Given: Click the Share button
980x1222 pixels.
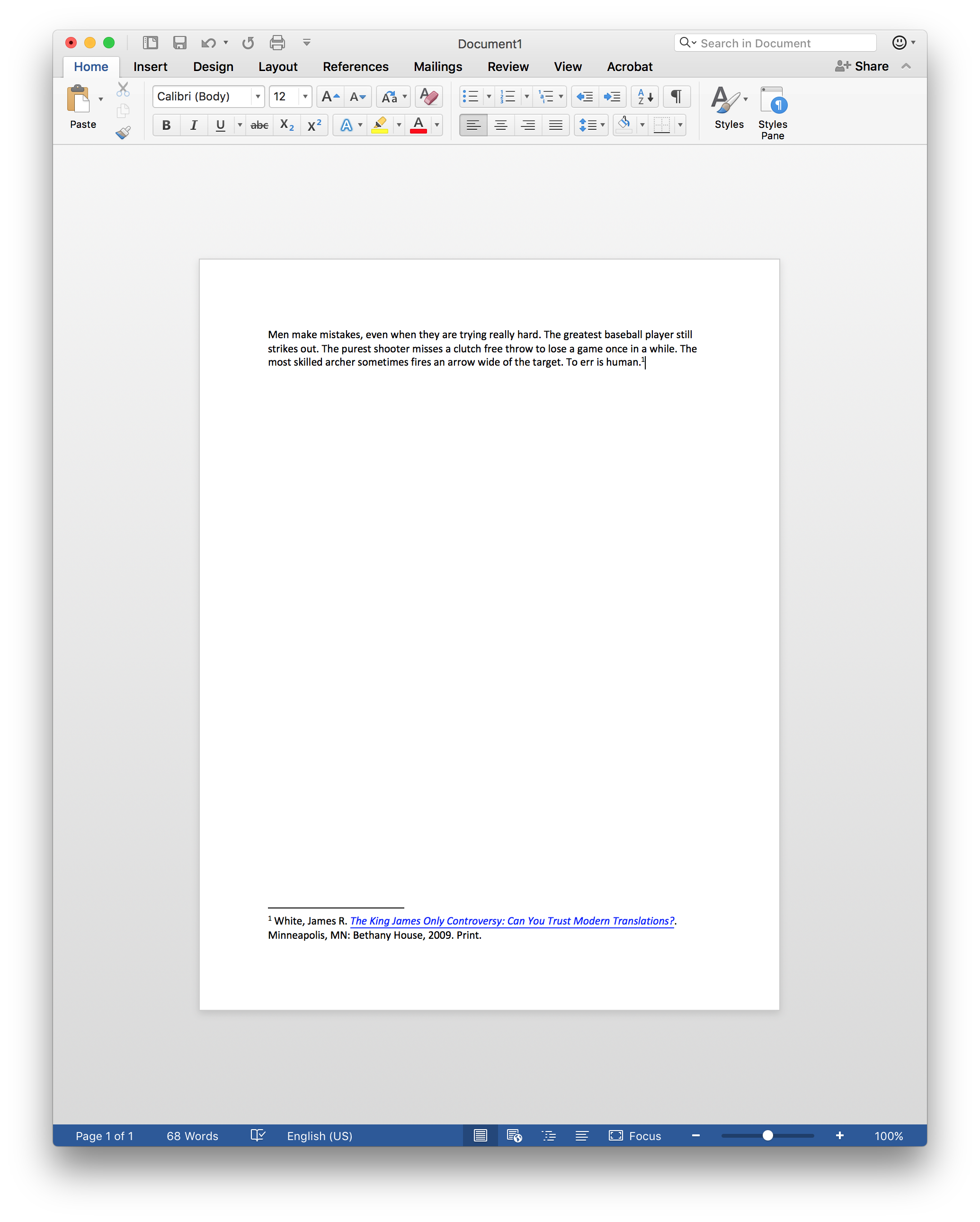Looking at the screenshot, I should point(862,66).
